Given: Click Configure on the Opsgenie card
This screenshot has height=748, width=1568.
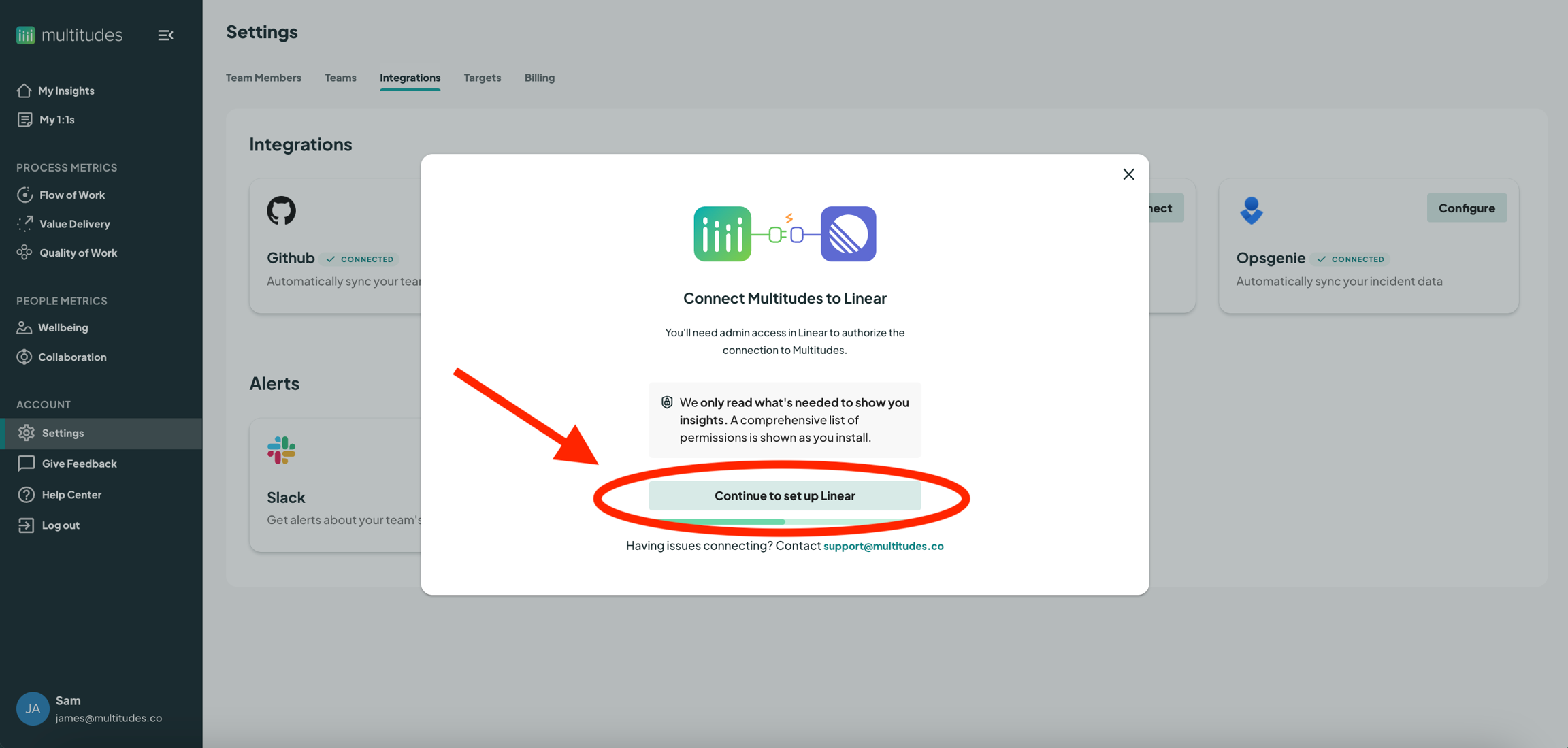Looking at the screenshot, I should pyautogui.click(x=1467, y=208).
